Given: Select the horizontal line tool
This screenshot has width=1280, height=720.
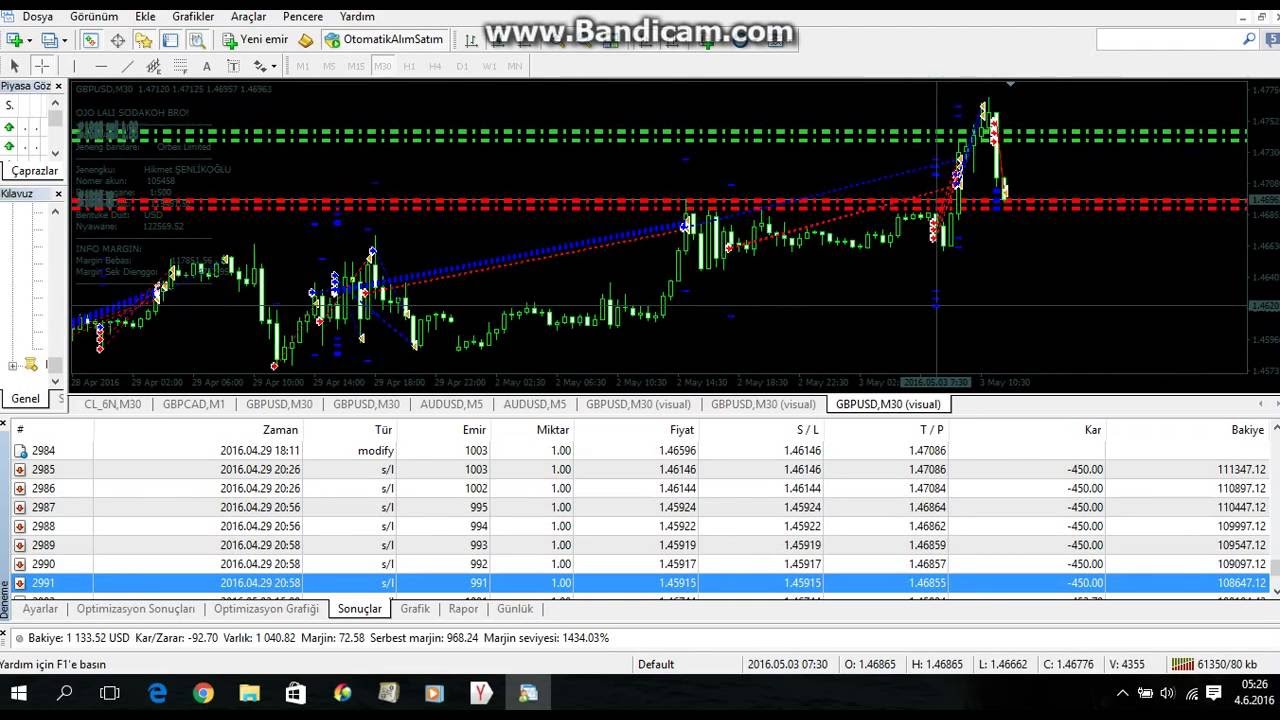Looking at the screenshot, I should (100, 66).
